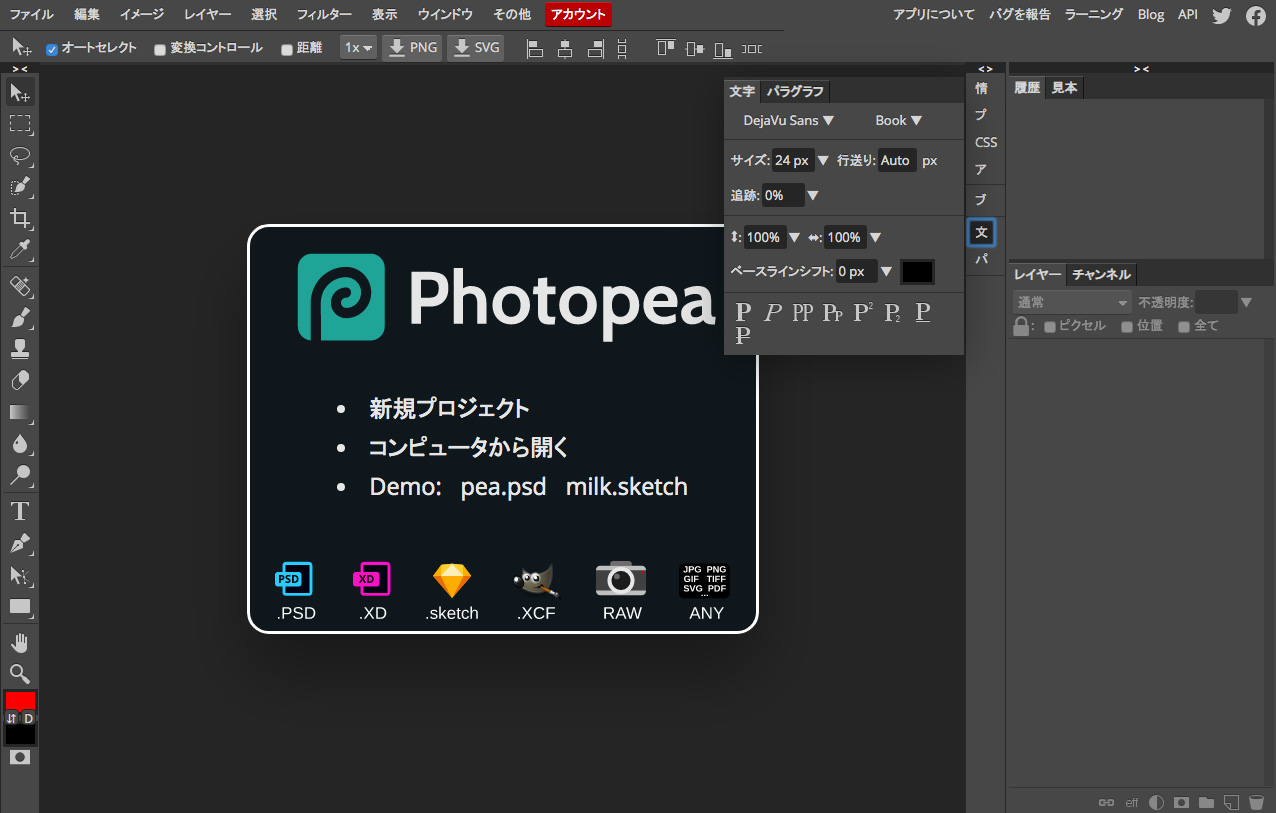Apply faux italic text style

[772, 312]
